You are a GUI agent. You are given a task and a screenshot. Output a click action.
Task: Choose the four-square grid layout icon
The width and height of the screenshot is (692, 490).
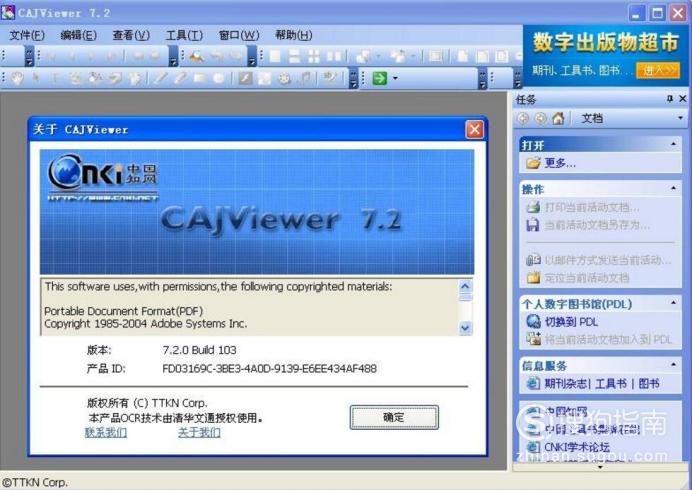tap(314, 56)
